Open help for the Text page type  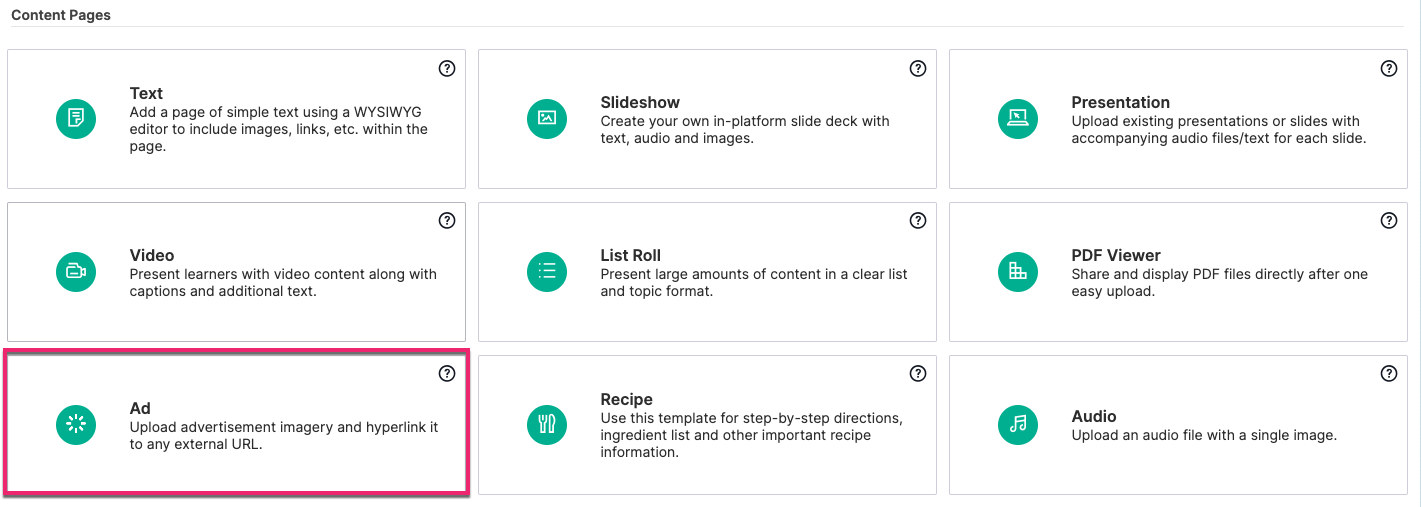point(447,69)
